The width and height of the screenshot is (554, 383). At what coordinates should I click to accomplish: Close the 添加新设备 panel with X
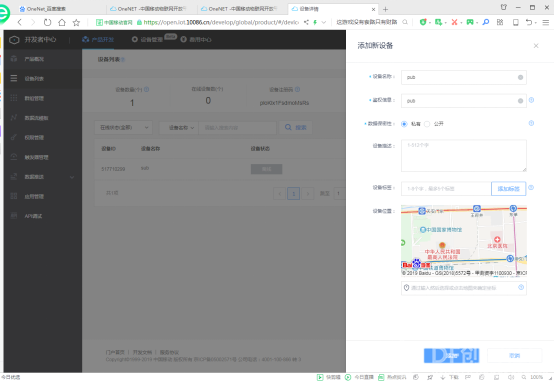pyautogui.click(x=536, y=46)
